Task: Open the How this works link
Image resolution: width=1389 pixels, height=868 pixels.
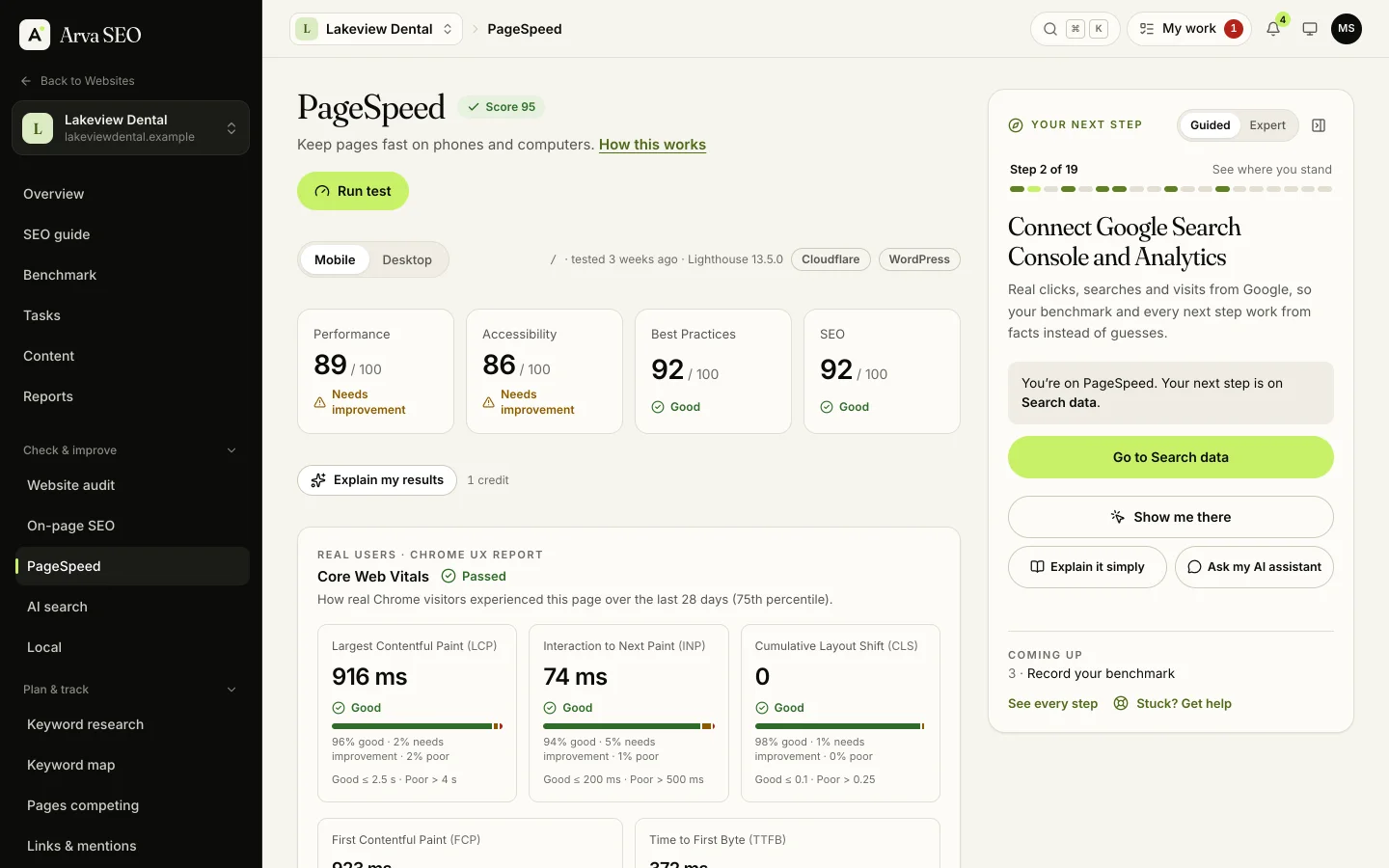Action: (652, 145)
